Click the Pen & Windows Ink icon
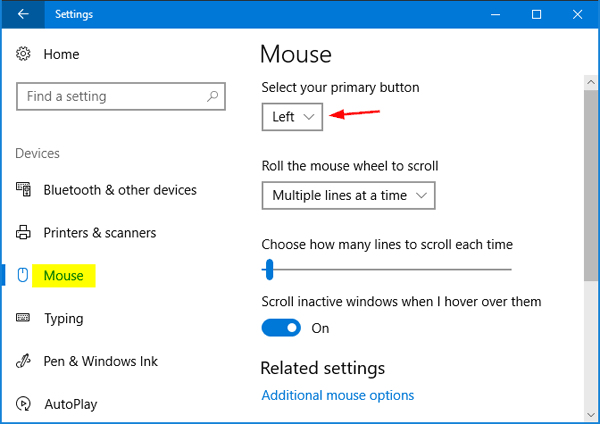This screenshot has width=600, height=424. tap(23, 362)
